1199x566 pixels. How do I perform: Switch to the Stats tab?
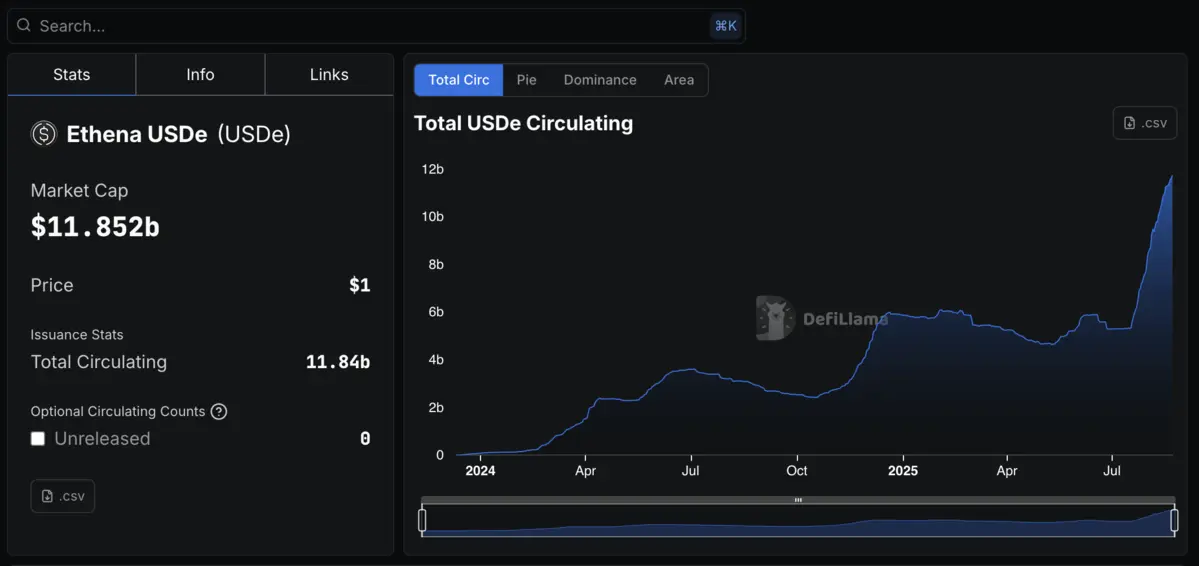click(x=71, y=75)
